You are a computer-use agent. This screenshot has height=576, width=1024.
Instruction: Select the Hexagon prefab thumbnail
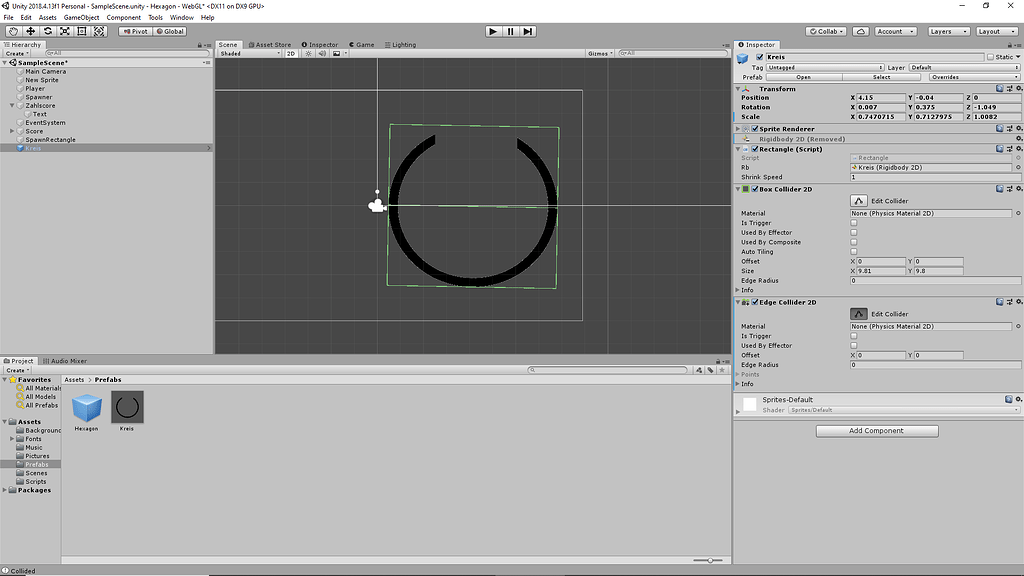86,406
